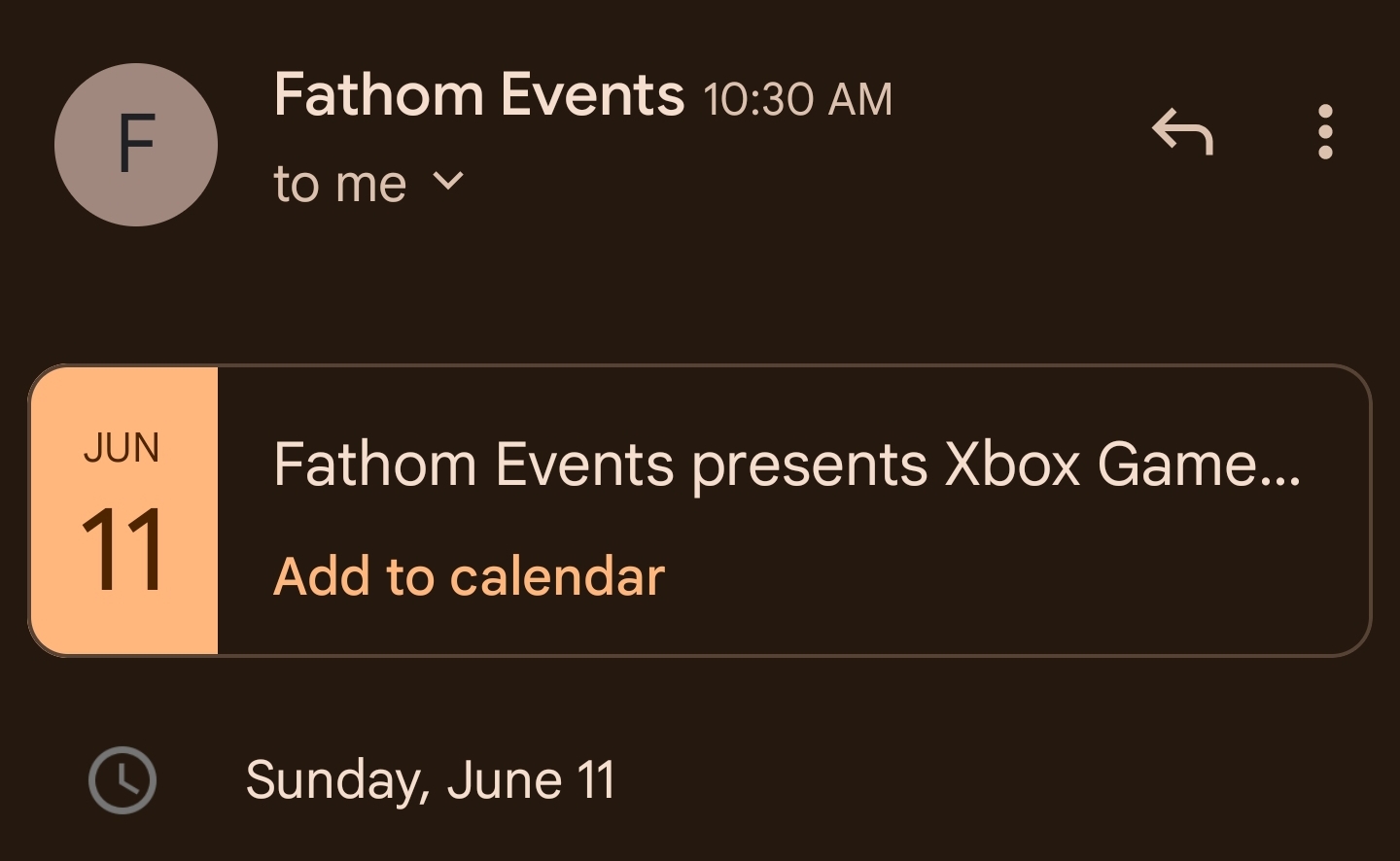The width and height of the screenshot is (1400, 861).
Task: Expand recipient details with chevron arrow
Action: coord(447,181)
